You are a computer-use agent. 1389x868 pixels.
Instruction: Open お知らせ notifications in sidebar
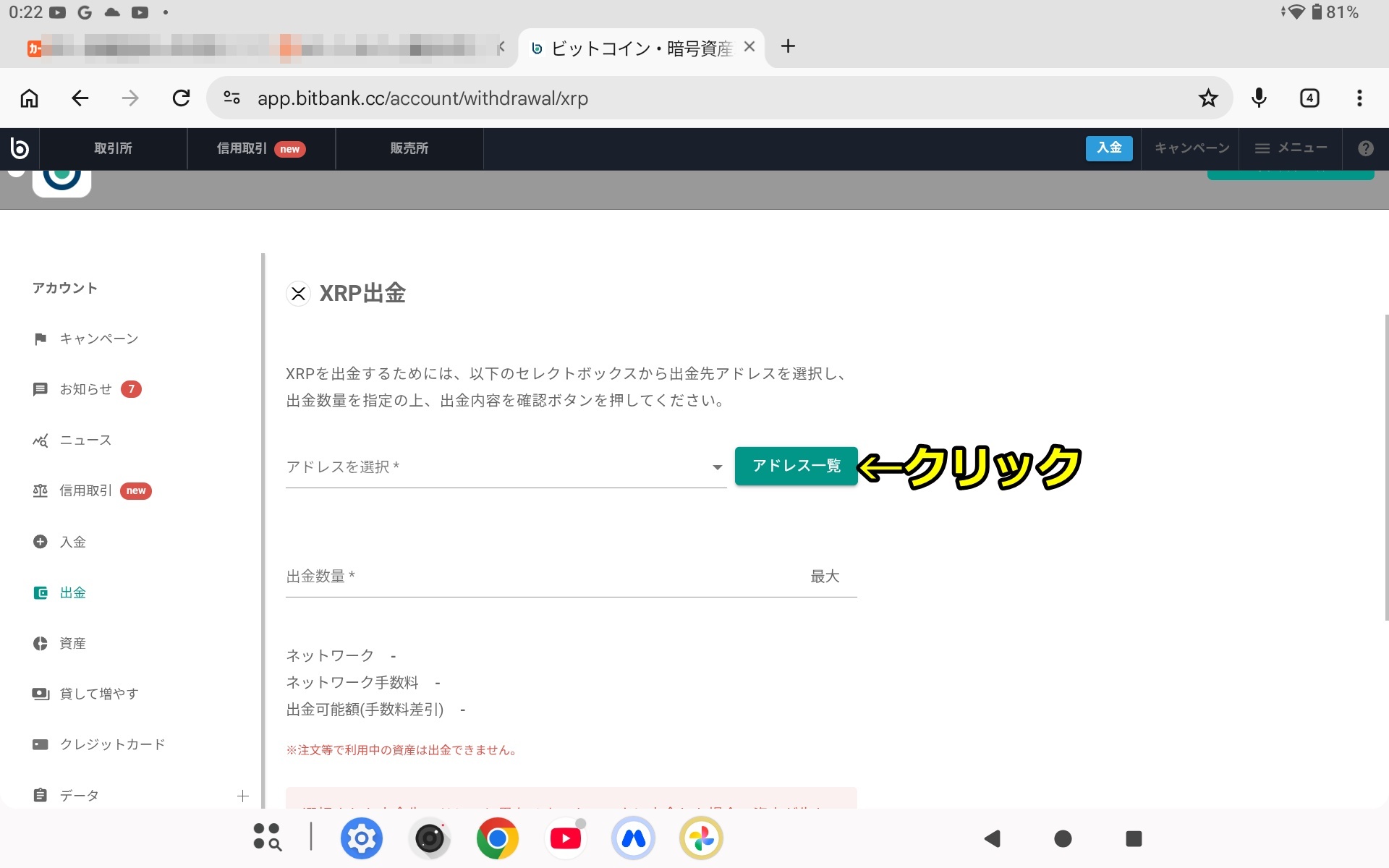tap(86, 389)
